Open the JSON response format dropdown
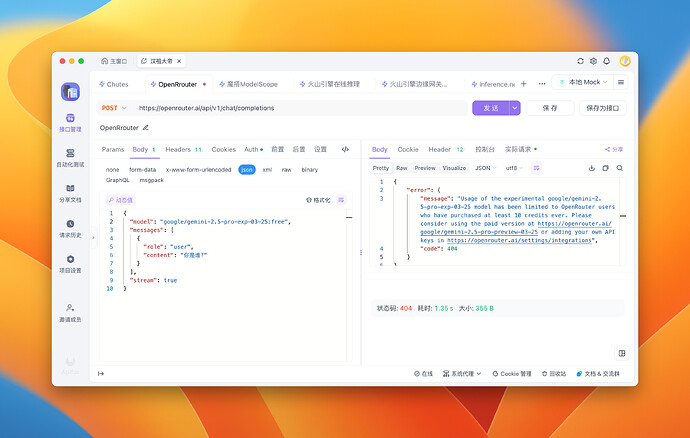The image size is (690, 438). click(485, 168)
